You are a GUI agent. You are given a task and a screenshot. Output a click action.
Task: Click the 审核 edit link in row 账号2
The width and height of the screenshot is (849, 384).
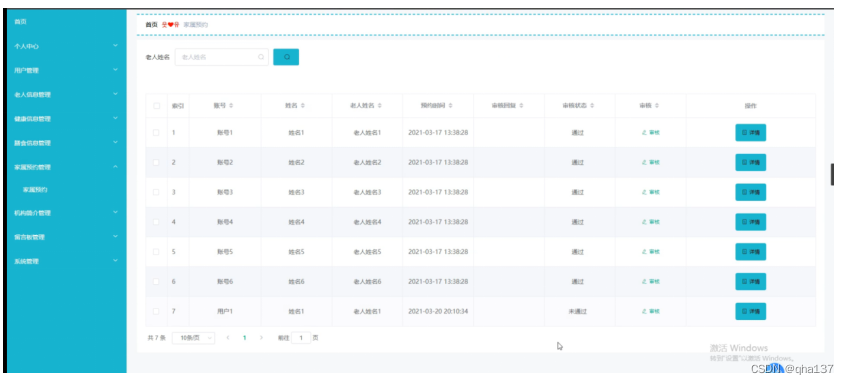tap(651, 162)
